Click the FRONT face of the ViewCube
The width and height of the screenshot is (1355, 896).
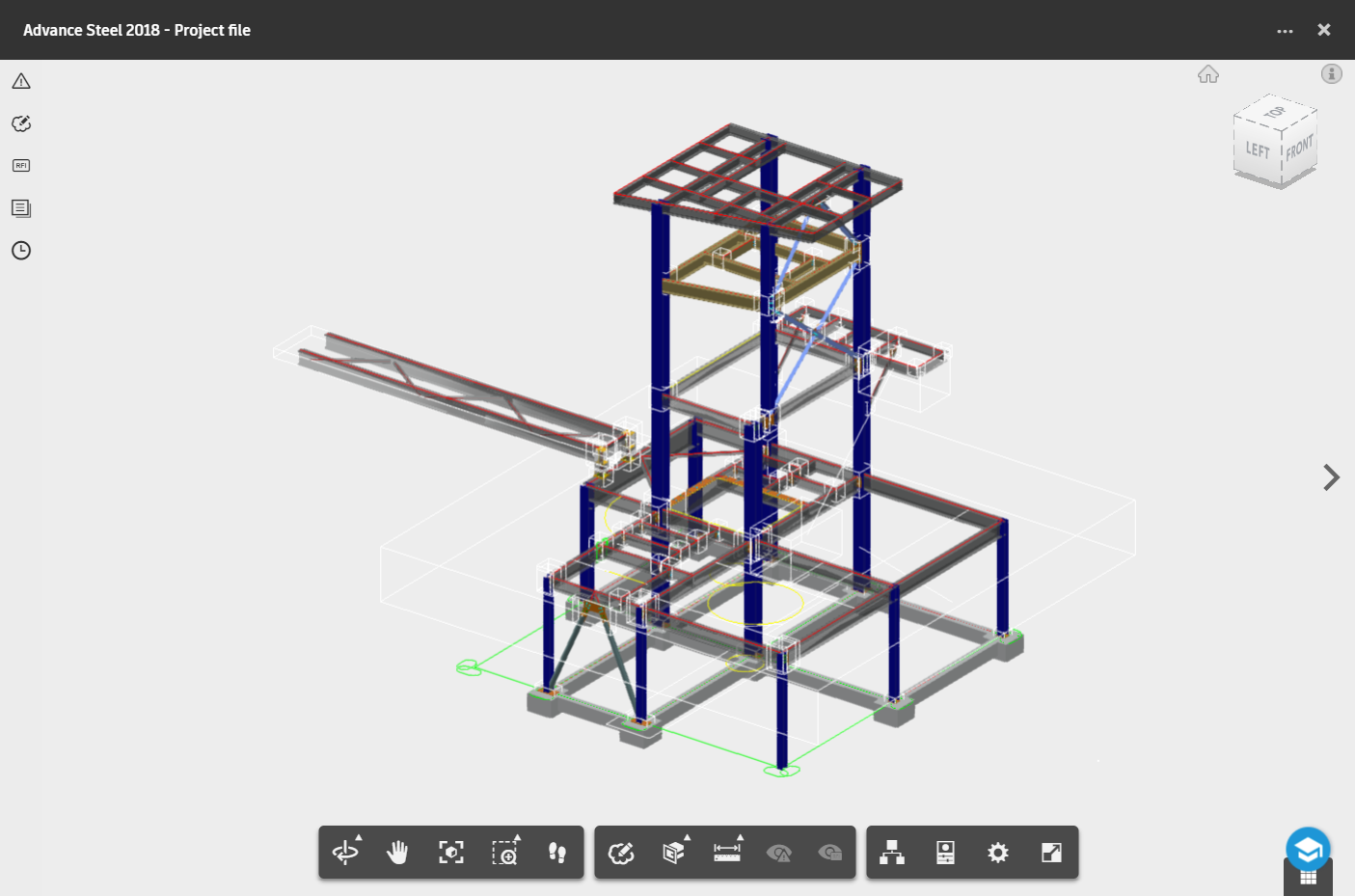(1297, 150)
